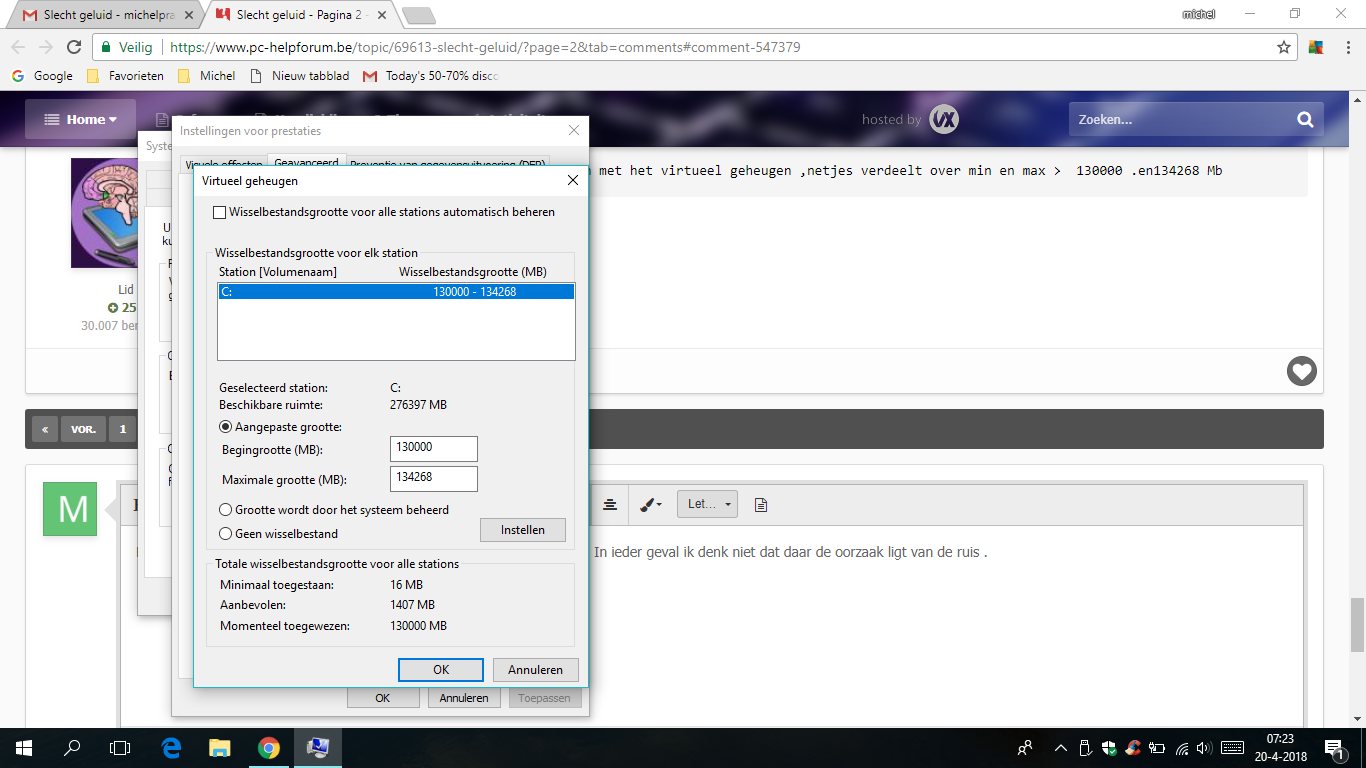Launch Edge from the taskbar

pyautogui.click(x=171, y=748)
